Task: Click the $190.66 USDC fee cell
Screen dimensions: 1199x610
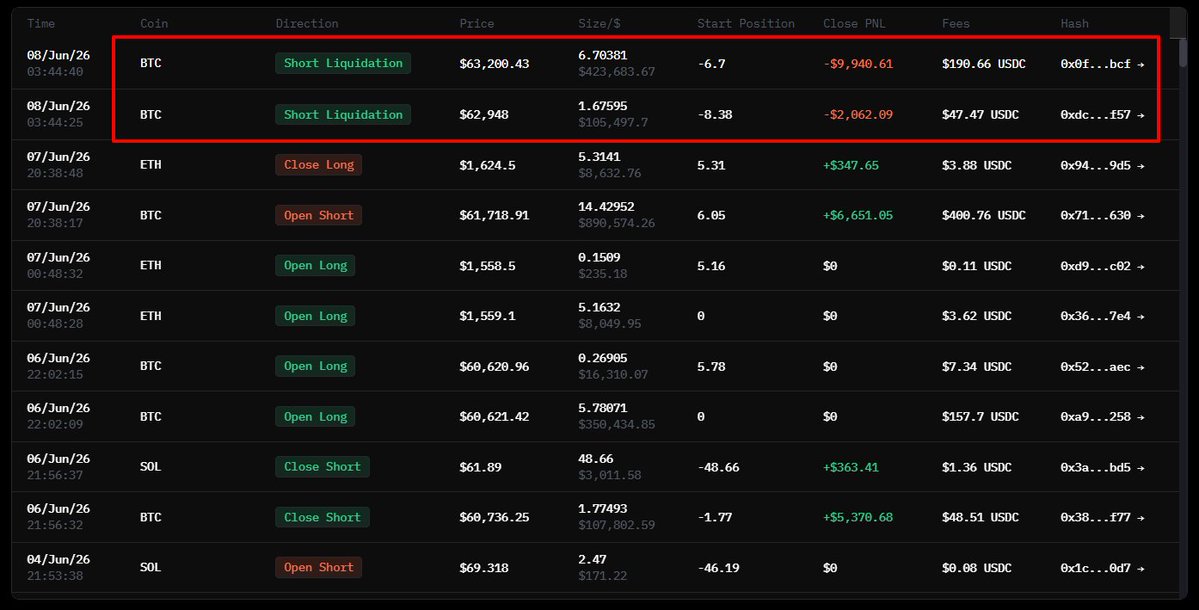Action: [983, 64]
